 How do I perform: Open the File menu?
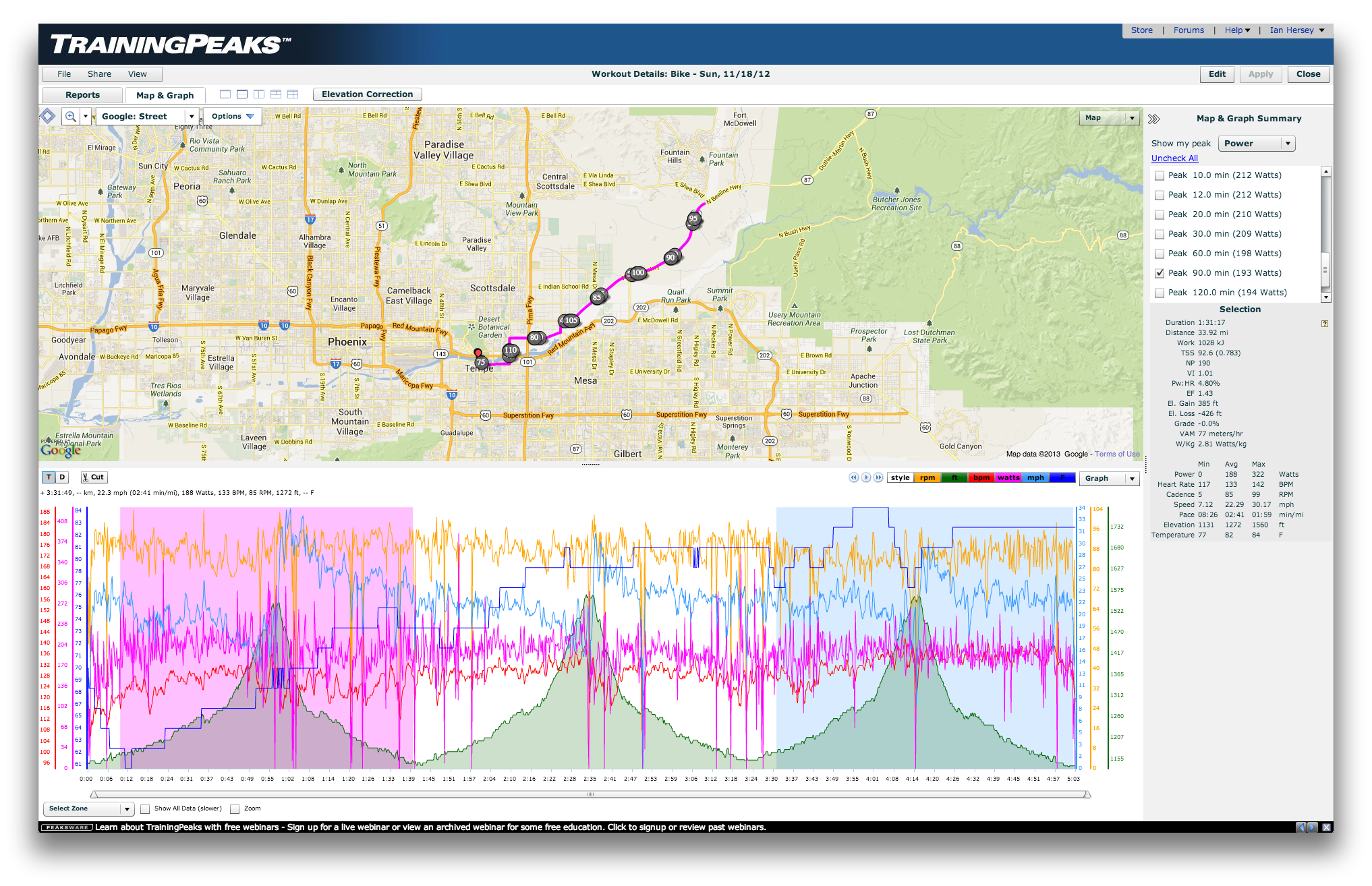[x=64, y=74]
